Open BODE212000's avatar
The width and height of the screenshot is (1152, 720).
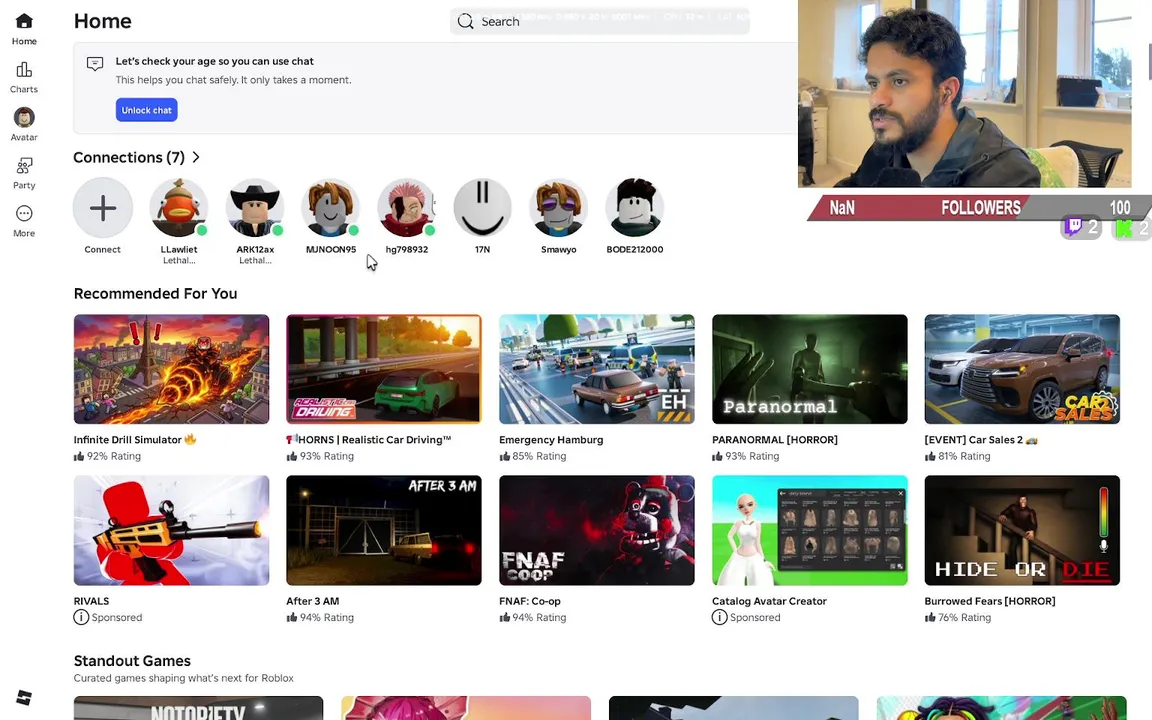click(635, 208)
